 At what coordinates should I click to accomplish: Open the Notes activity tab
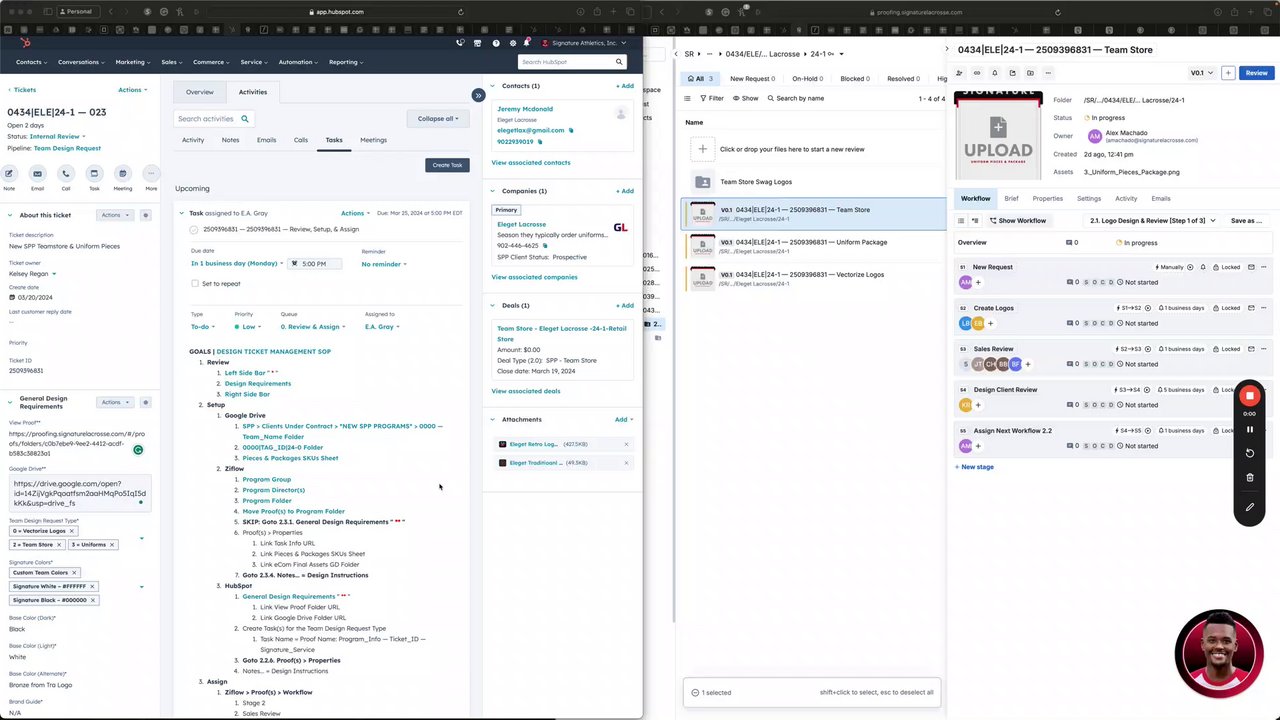click(230, 140)
